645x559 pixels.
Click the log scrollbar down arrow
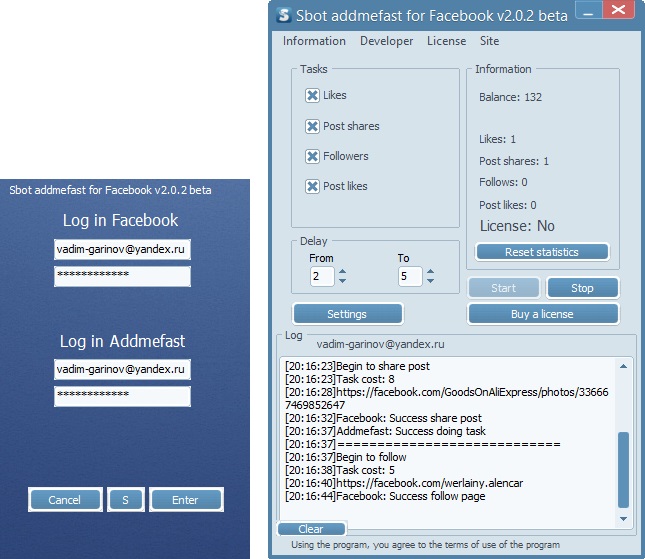click(x=623, y=519)
